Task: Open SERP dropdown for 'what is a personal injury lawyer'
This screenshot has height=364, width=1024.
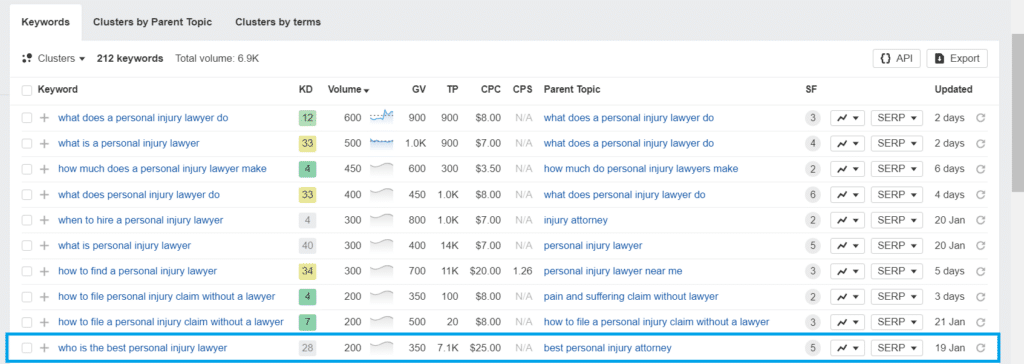Action: (897, 144)
